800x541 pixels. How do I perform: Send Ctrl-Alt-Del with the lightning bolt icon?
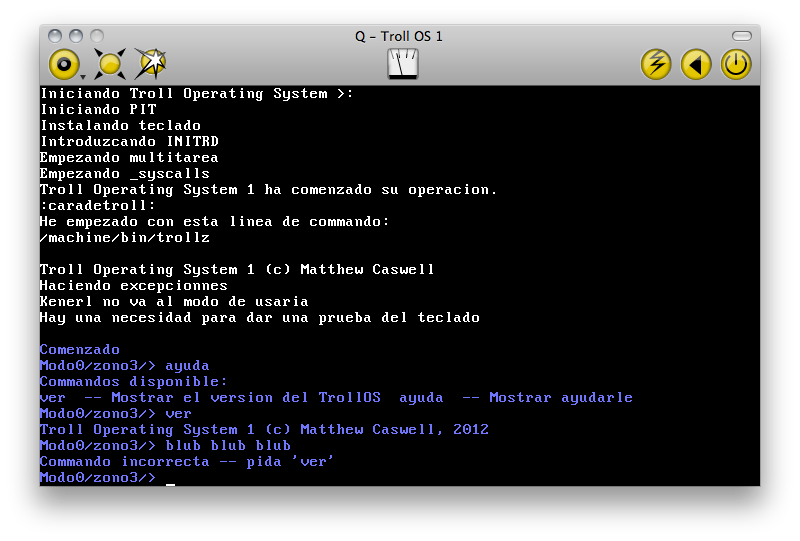point(656,64)
